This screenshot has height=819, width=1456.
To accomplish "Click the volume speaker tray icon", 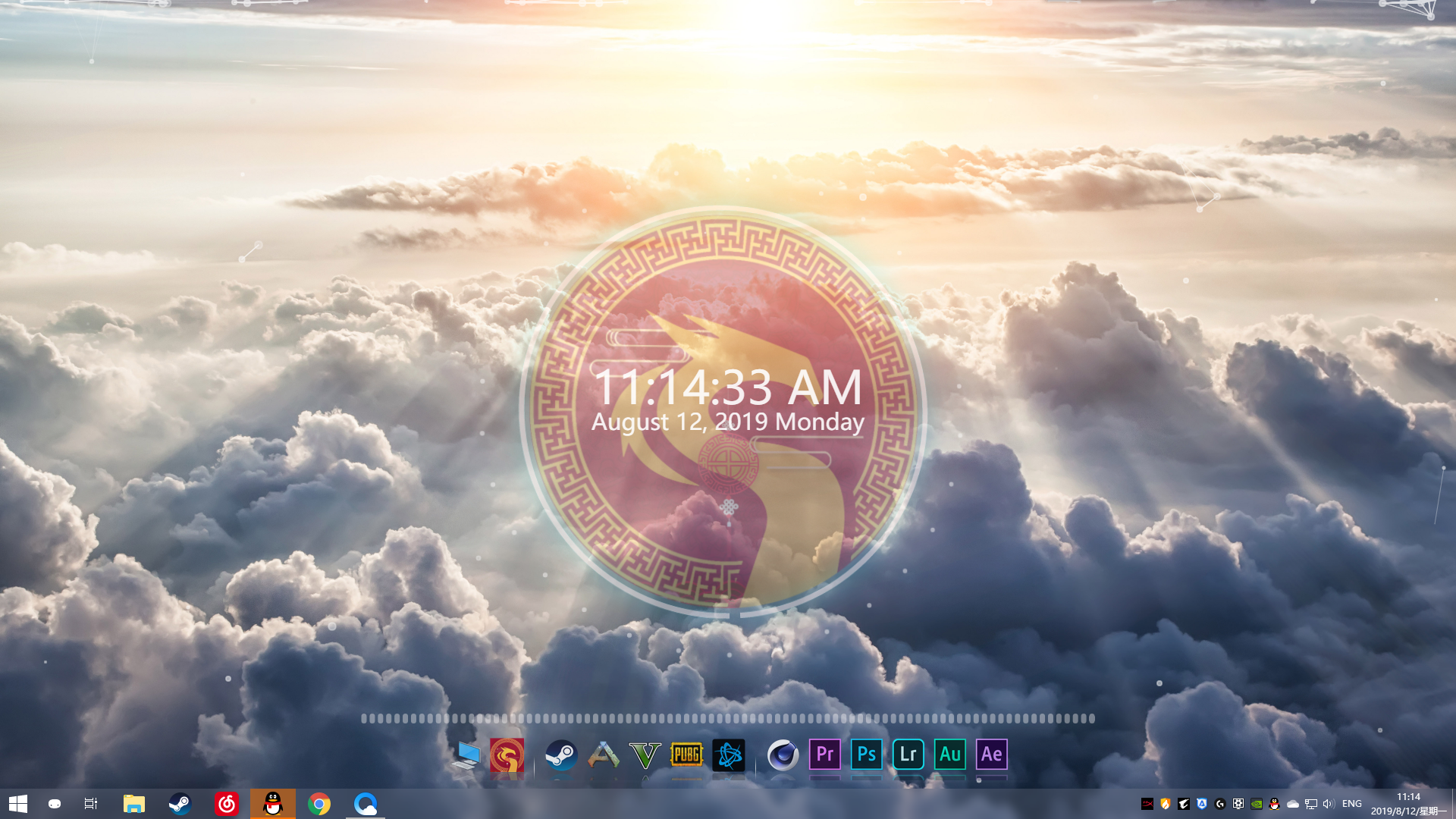I will pyautogui.click(x=1328, y=804).
